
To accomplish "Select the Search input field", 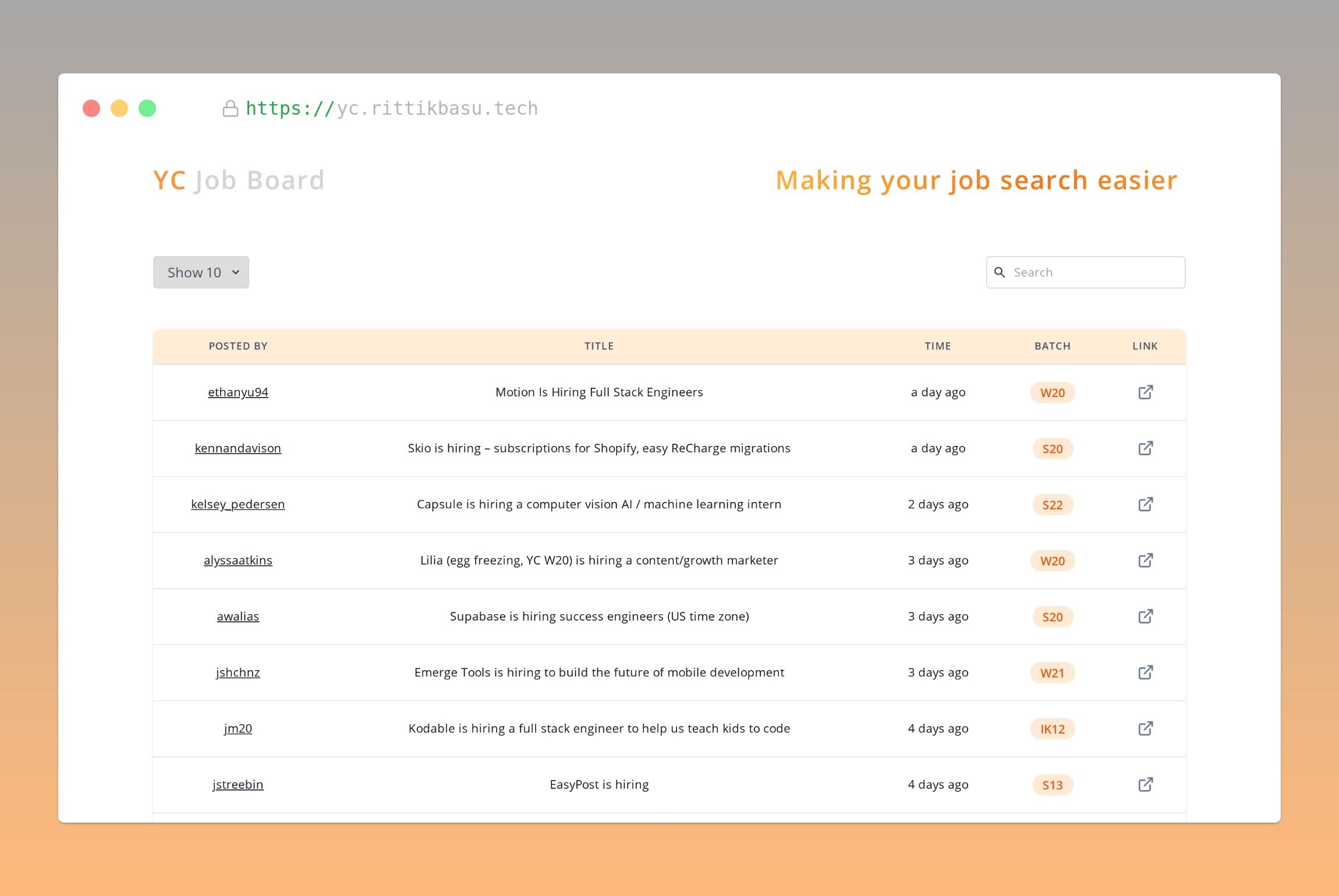I will point(1085,272).
